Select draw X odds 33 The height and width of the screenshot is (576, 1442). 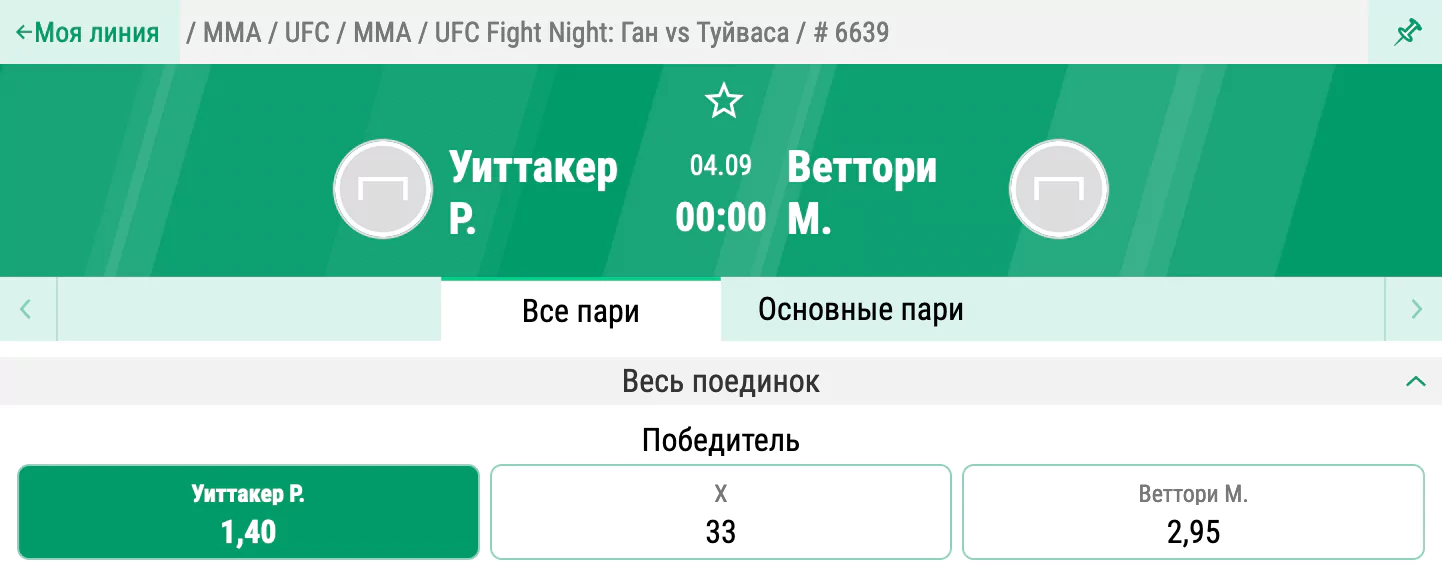720,512
